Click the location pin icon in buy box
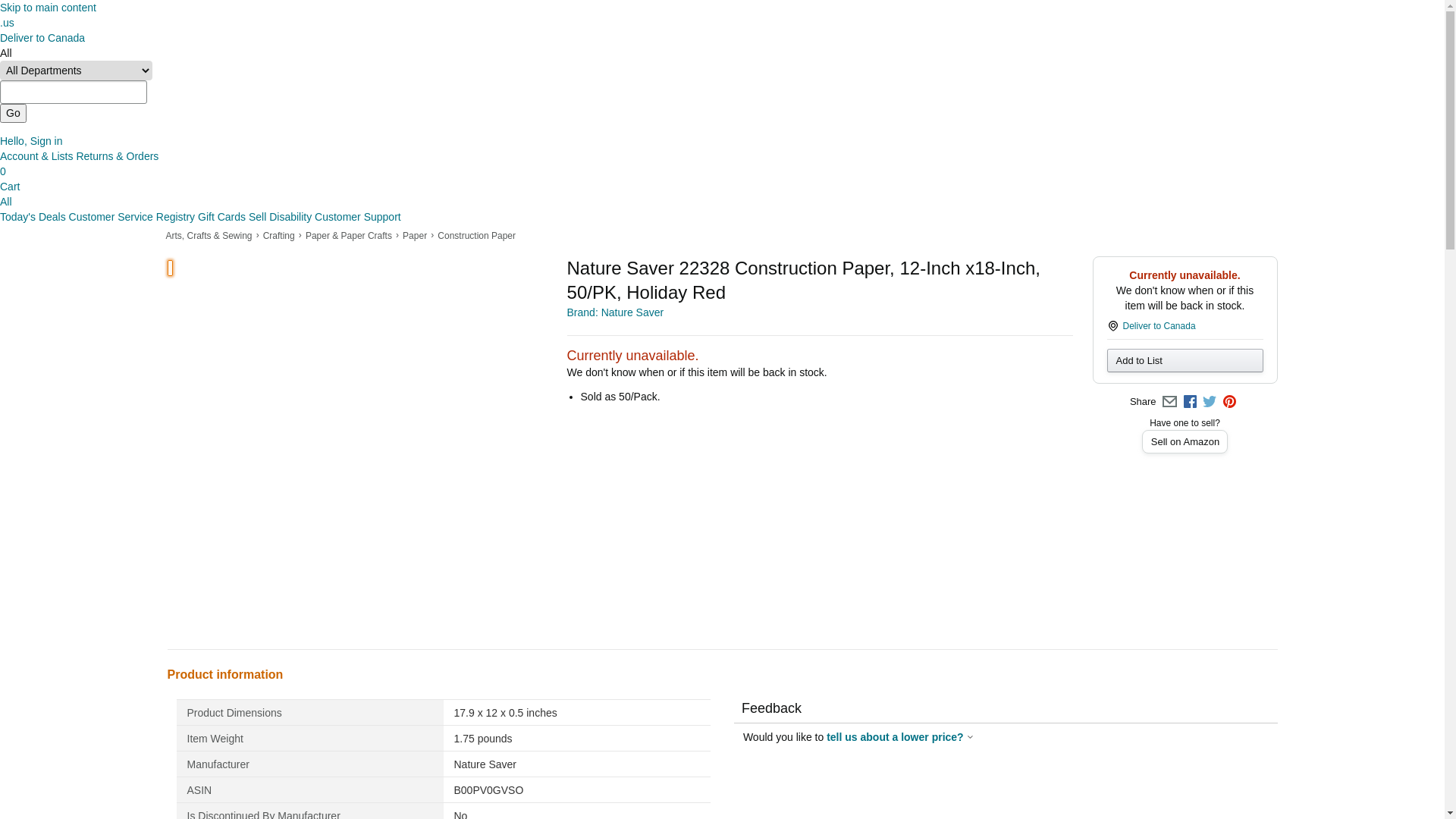 1112,326
